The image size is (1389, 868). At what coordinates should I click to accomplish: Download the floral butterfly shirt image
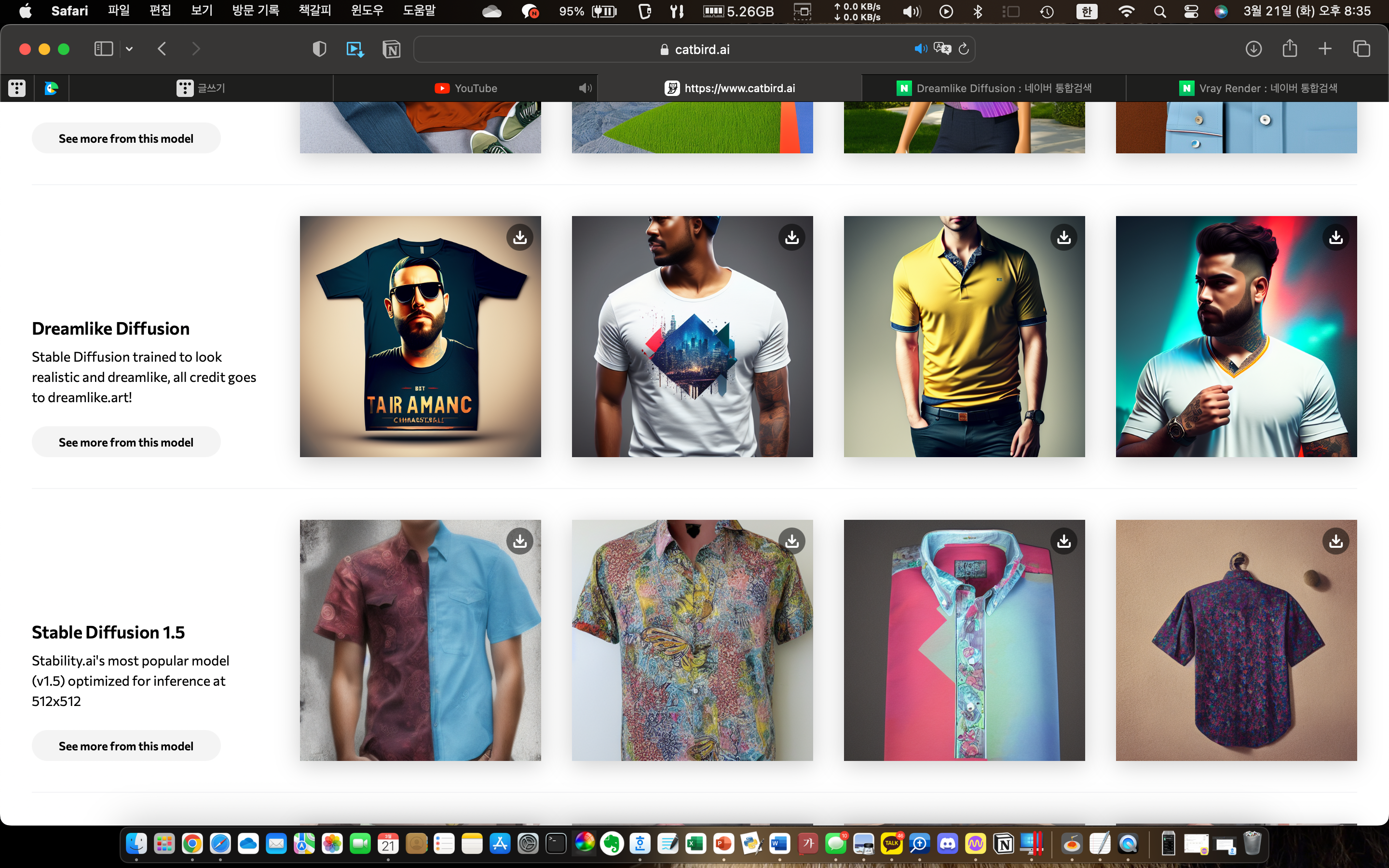[791, 541]
